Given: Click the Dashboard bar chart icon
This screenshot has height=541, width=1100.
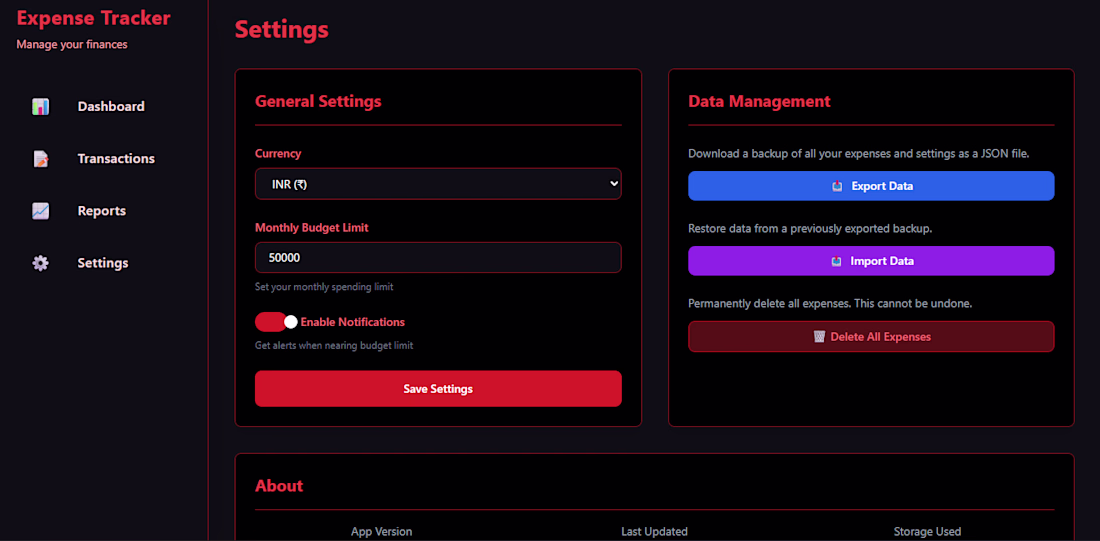Looking at the screenshot, I should click(x=41, y=107).
